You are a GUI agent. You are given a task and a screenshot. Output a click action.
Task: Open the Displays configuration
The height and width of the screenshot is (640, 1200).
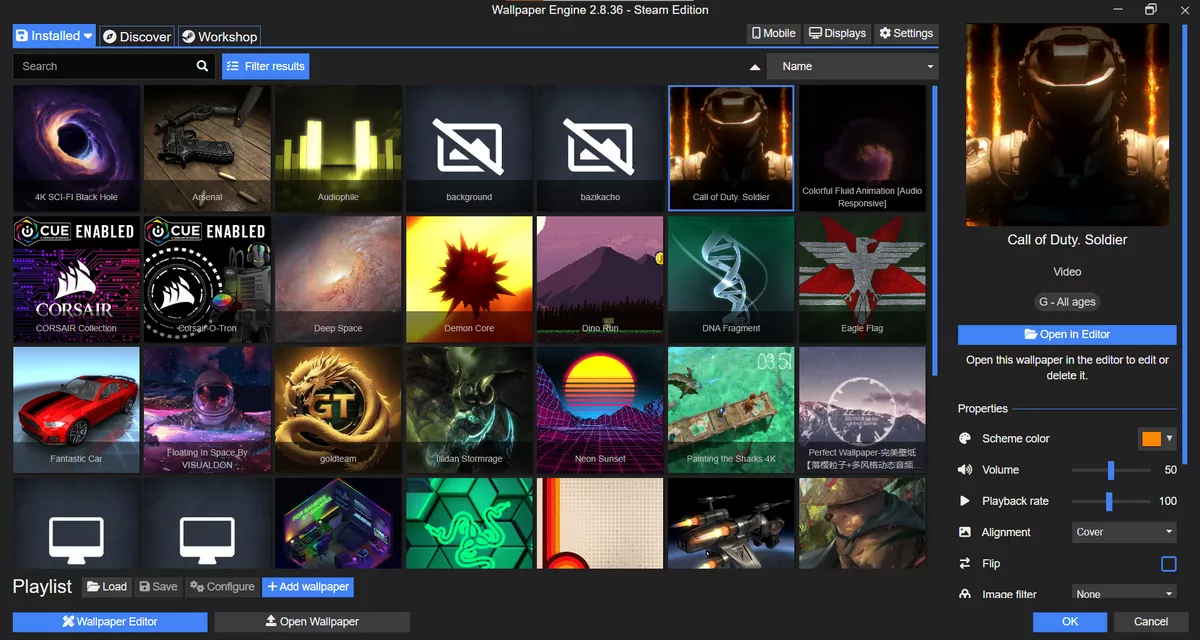point(837,33)
